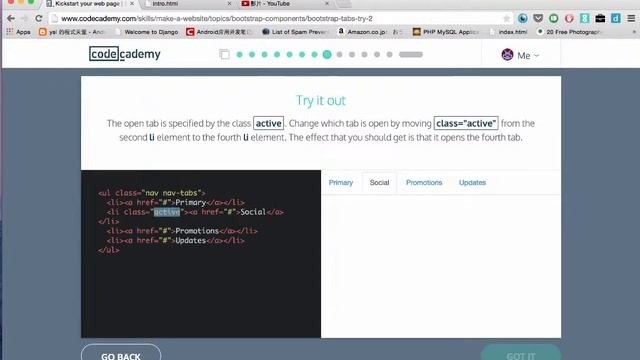Open the black briefcase extension icon
The width and height of the screenshot is (640, 360).
(x=600, y=18)
